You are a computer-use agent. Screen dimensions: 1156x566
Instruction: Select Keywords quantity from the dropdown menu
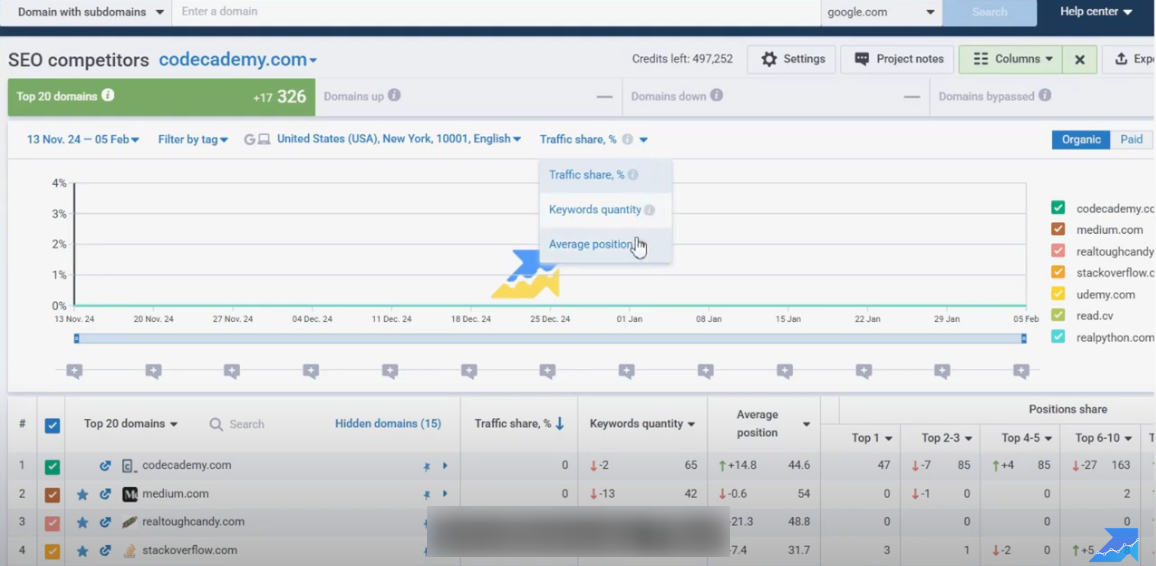click(x=605, y=210)
